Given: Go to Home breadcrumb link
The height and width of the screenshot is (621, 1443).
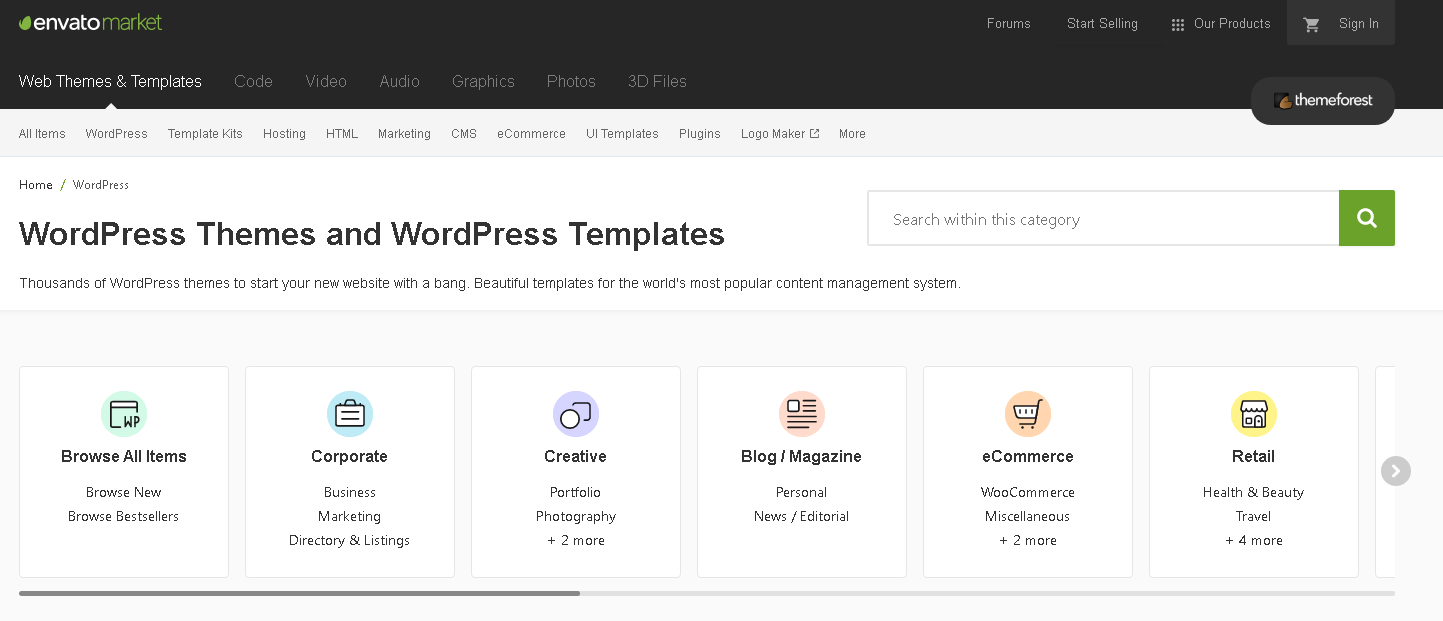Looking at the screenshot, I should tap(36, 185).
